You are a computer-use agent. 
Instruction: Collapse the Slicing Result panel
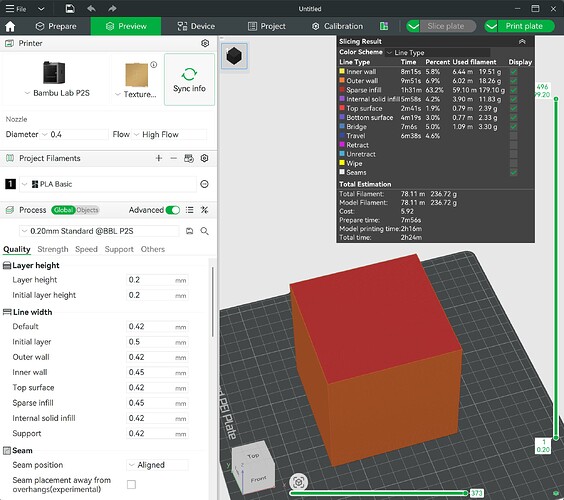click(522, 42)
